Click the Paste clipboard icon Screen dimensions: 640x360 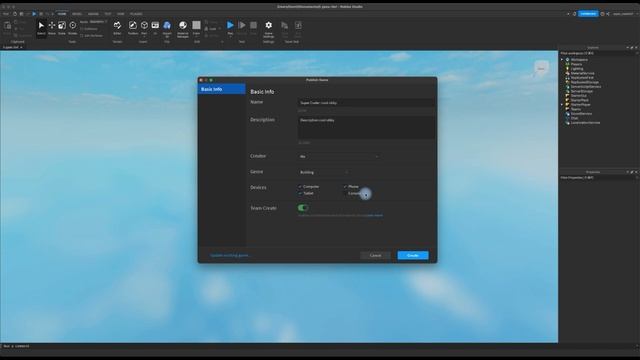tap(7, 26)
